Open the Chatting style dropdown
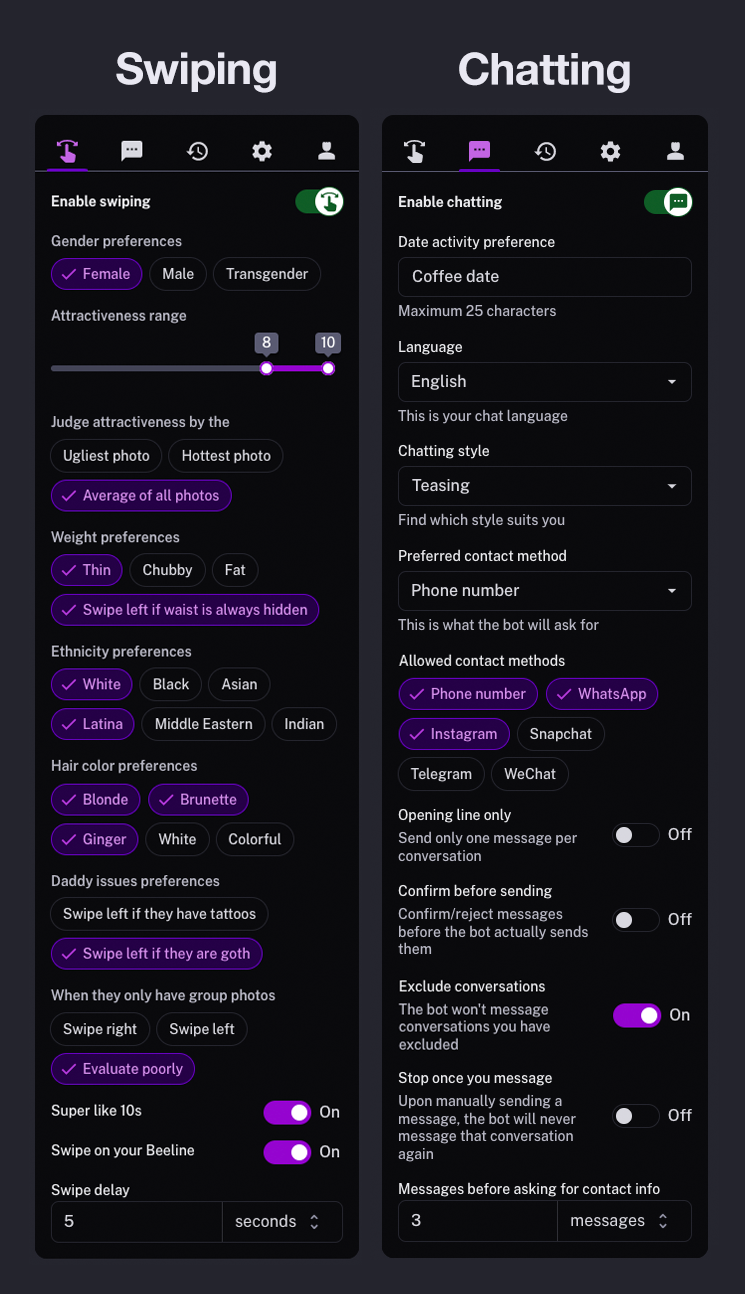 tap(544, 486)
